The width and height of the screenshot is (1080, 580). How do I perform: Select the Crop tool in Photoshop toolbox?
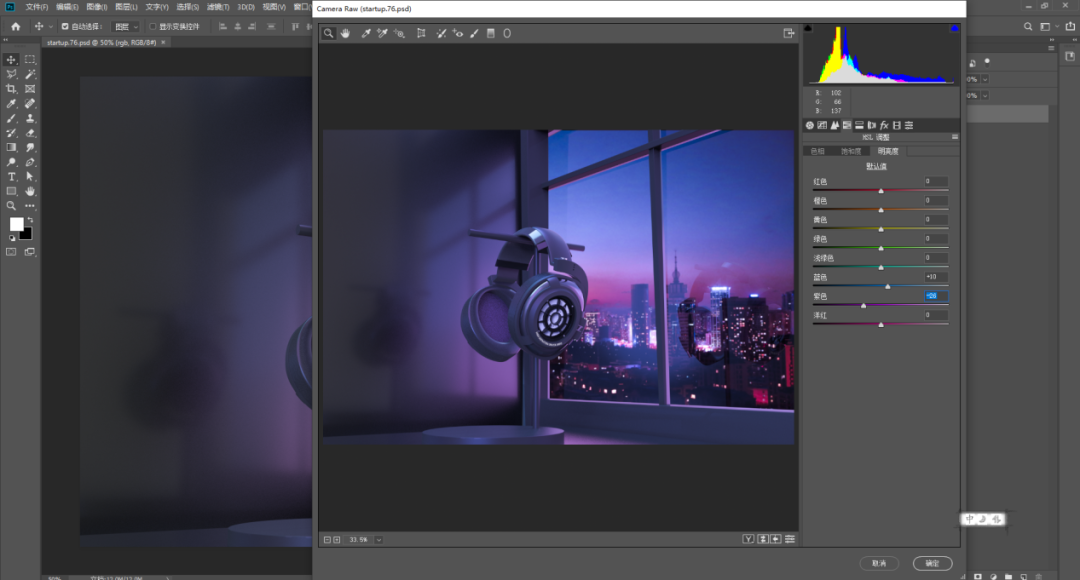tap(11, 89)
